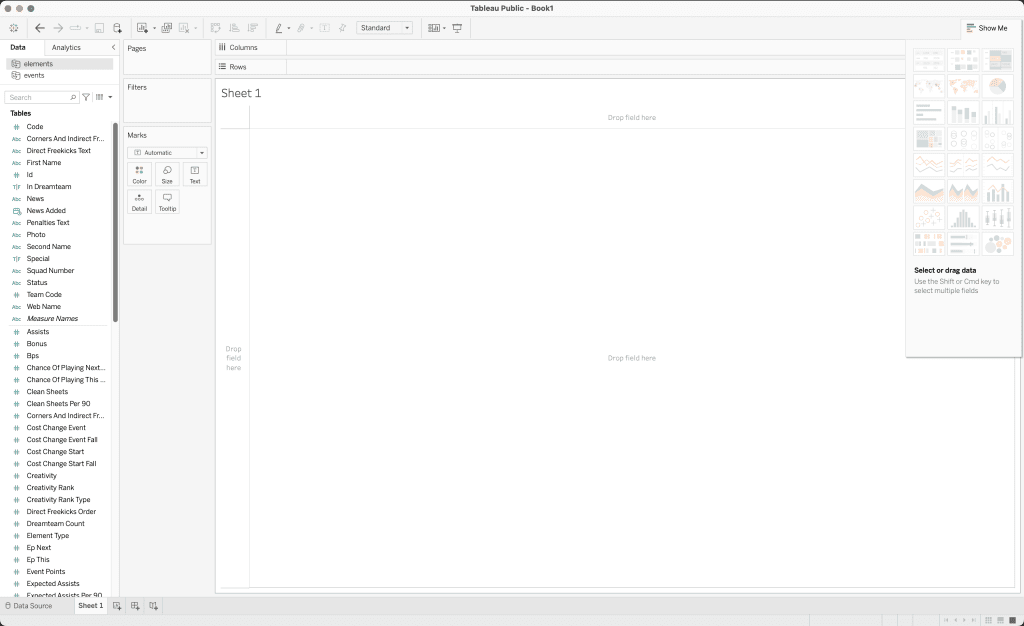
Task: Select the packed bubbles chart in Show Me
Action: click(x=997, y=244)
